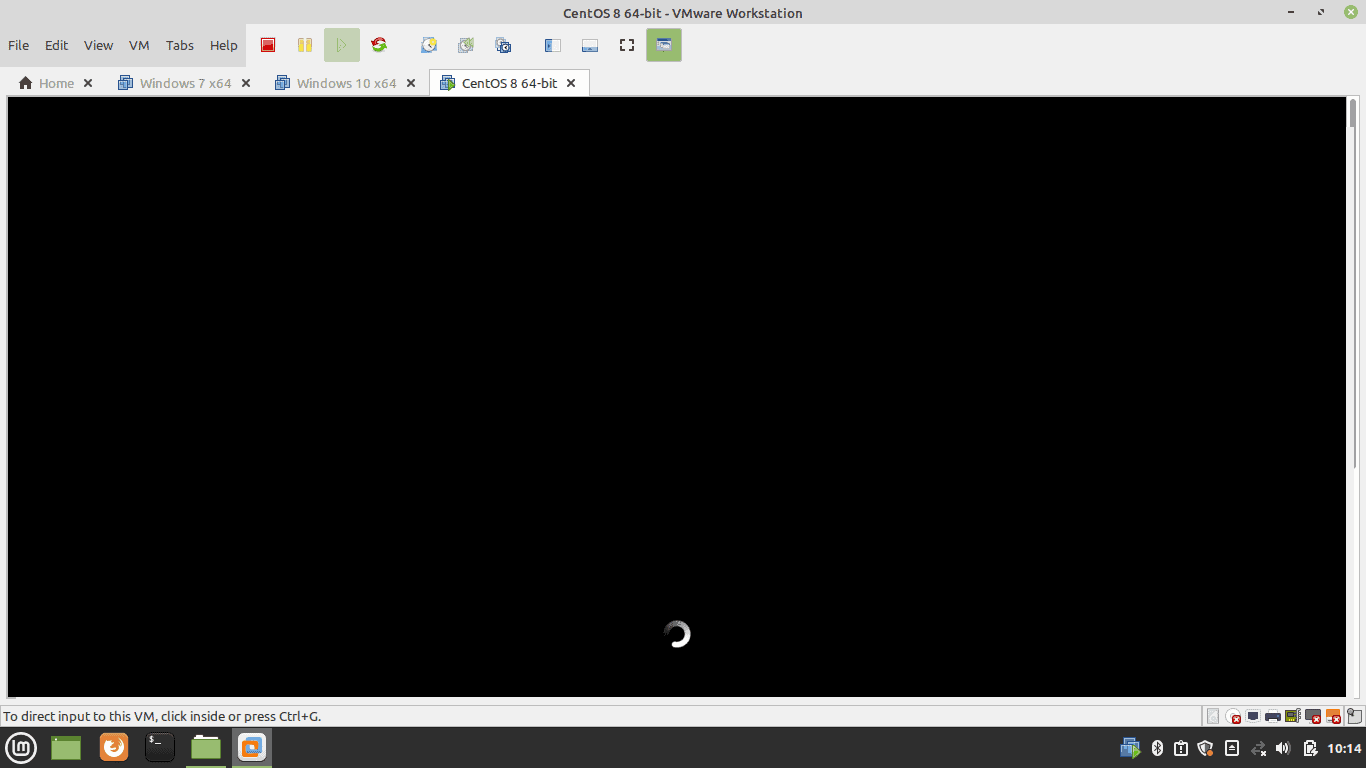
Task: Click the 10:14 clock in the panel
Action: point(1345,748)
